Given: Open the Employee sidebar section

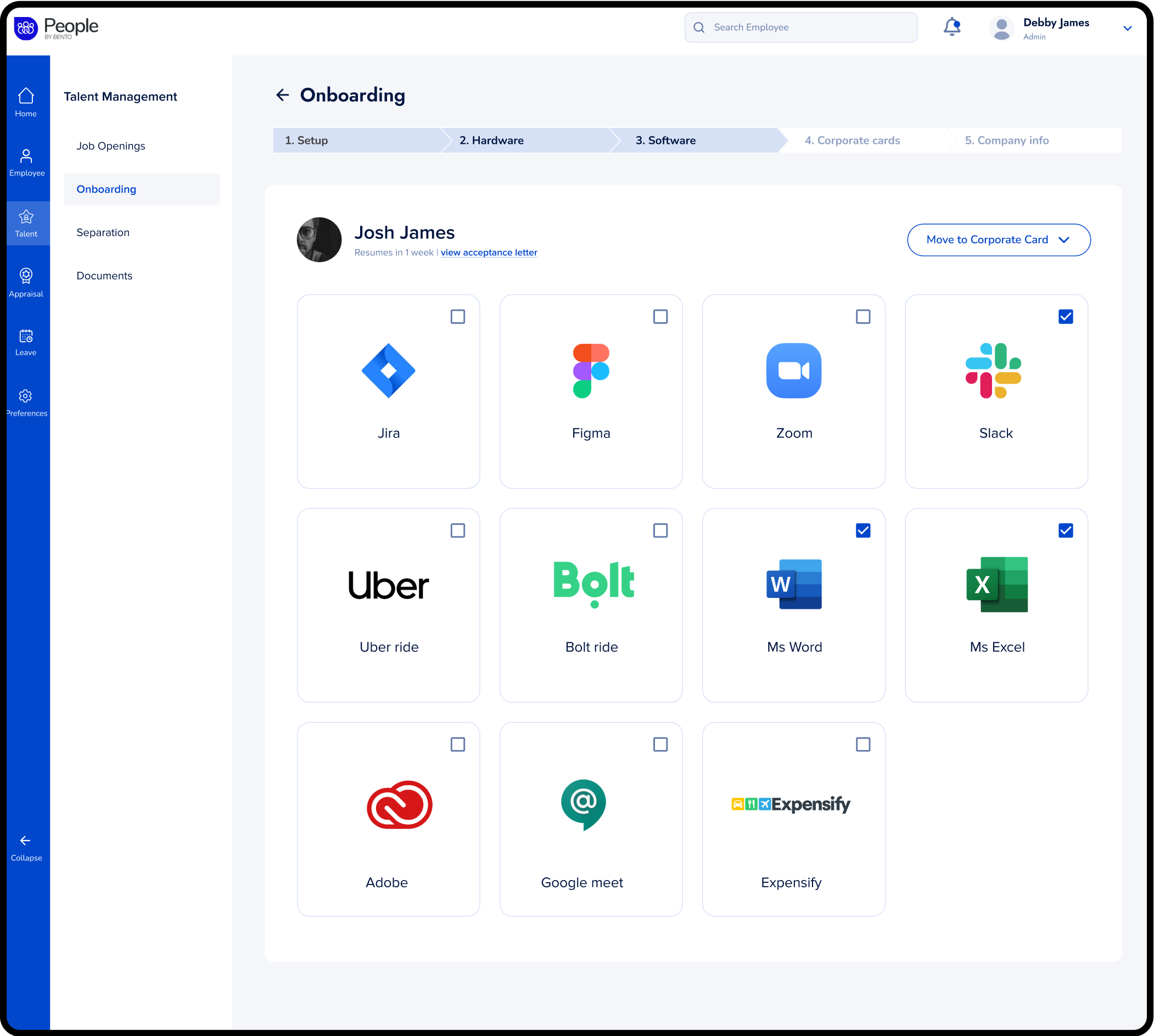Looking at the screenshot, I should pos(26,162).
